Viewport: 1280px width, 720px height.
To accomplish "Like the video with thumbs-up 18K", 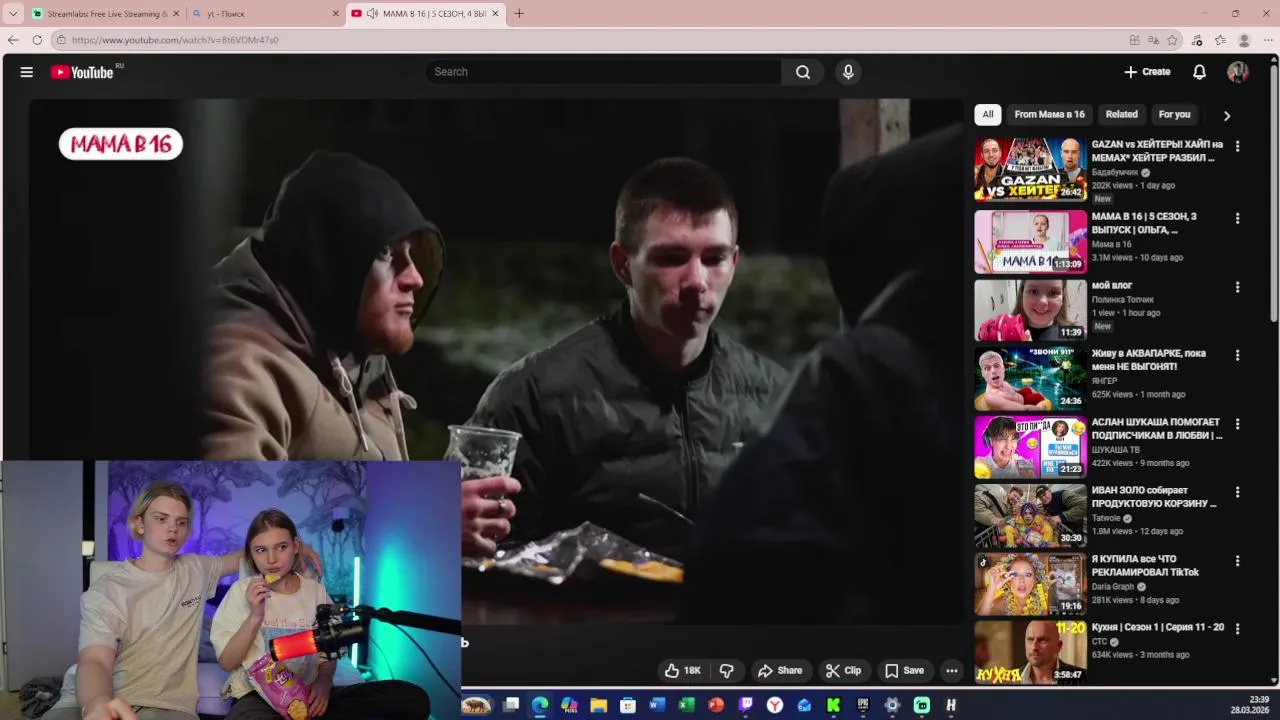I will (x=683, y=671).
